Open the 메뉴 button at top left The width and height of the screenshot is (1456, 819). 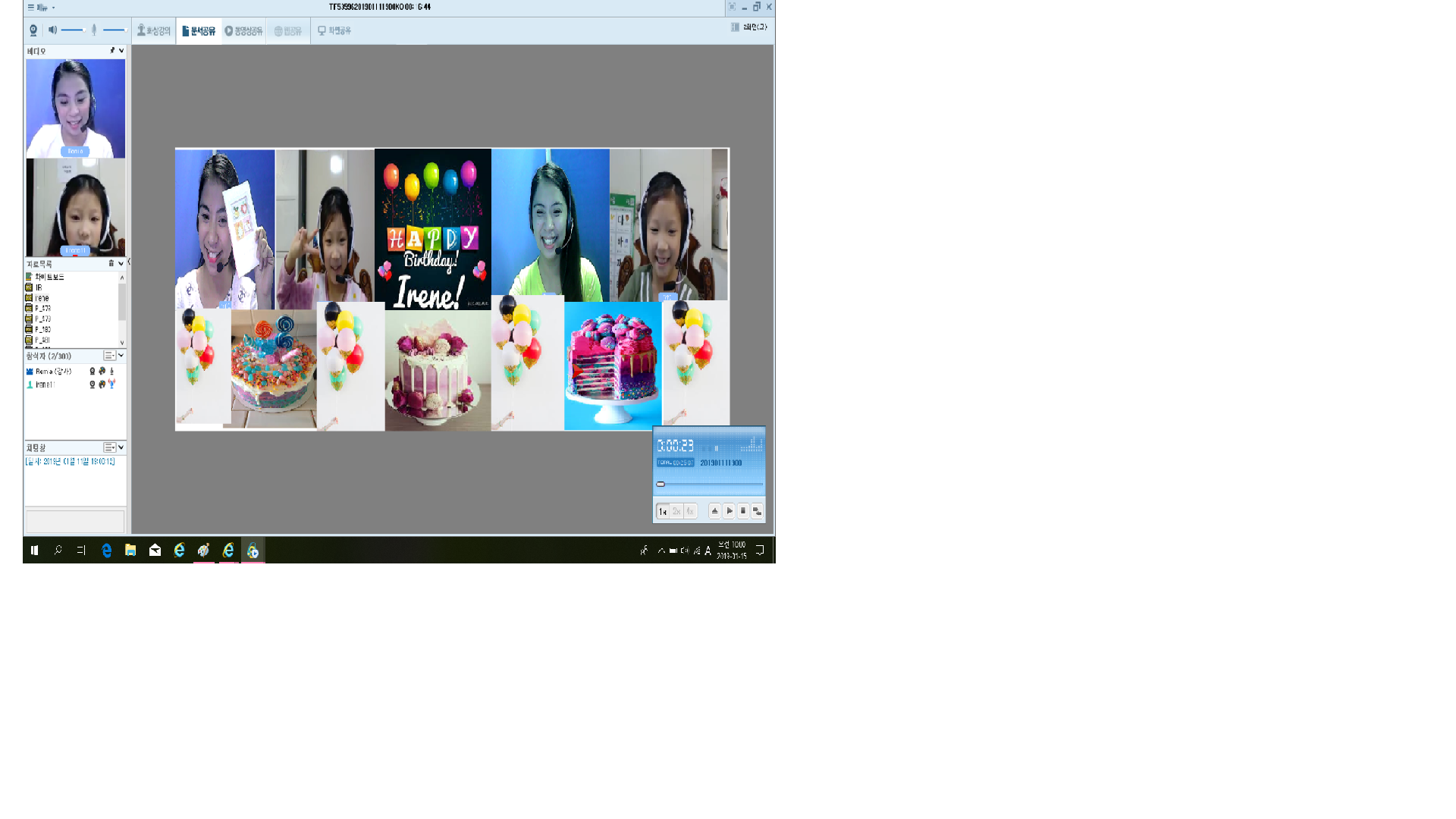coord(39,8)
